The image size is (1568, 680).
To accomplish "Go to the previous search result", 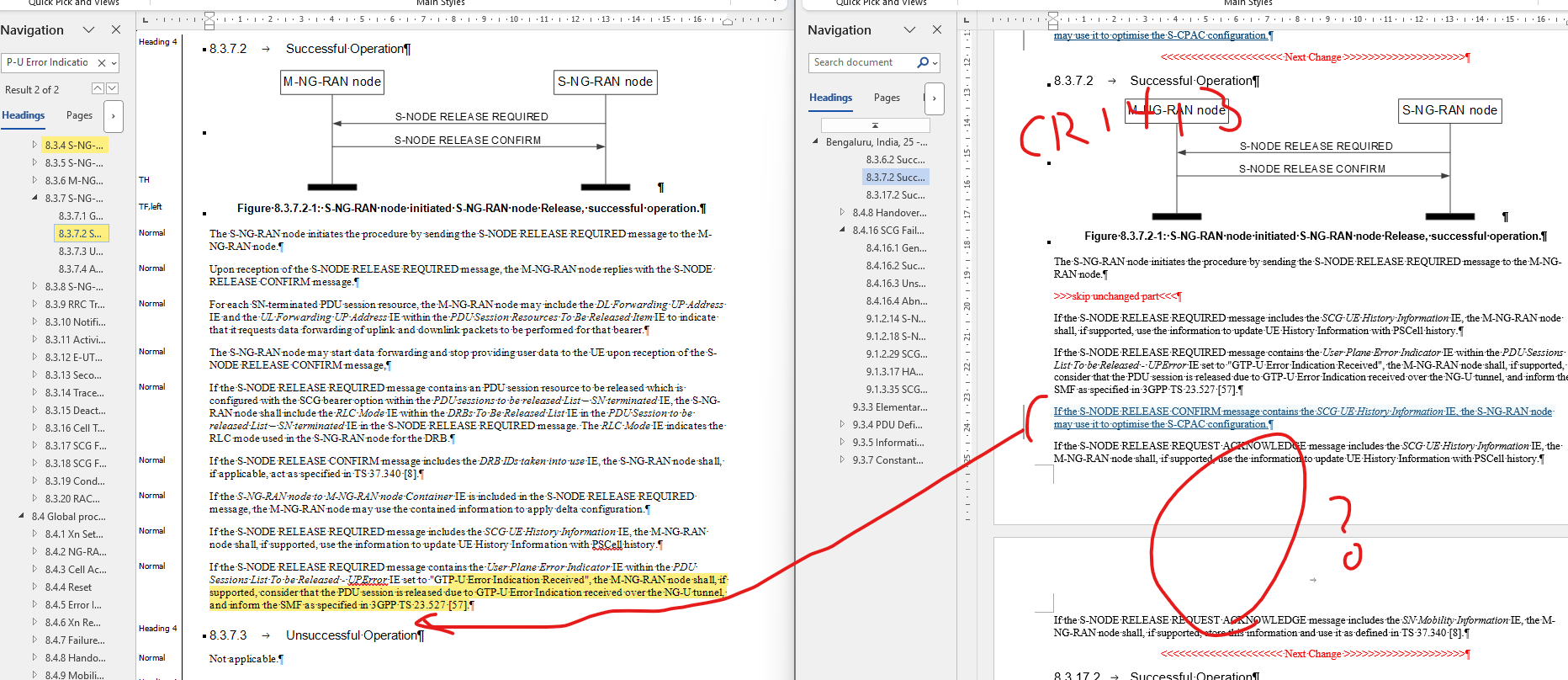I will click(x=98, y=88).
